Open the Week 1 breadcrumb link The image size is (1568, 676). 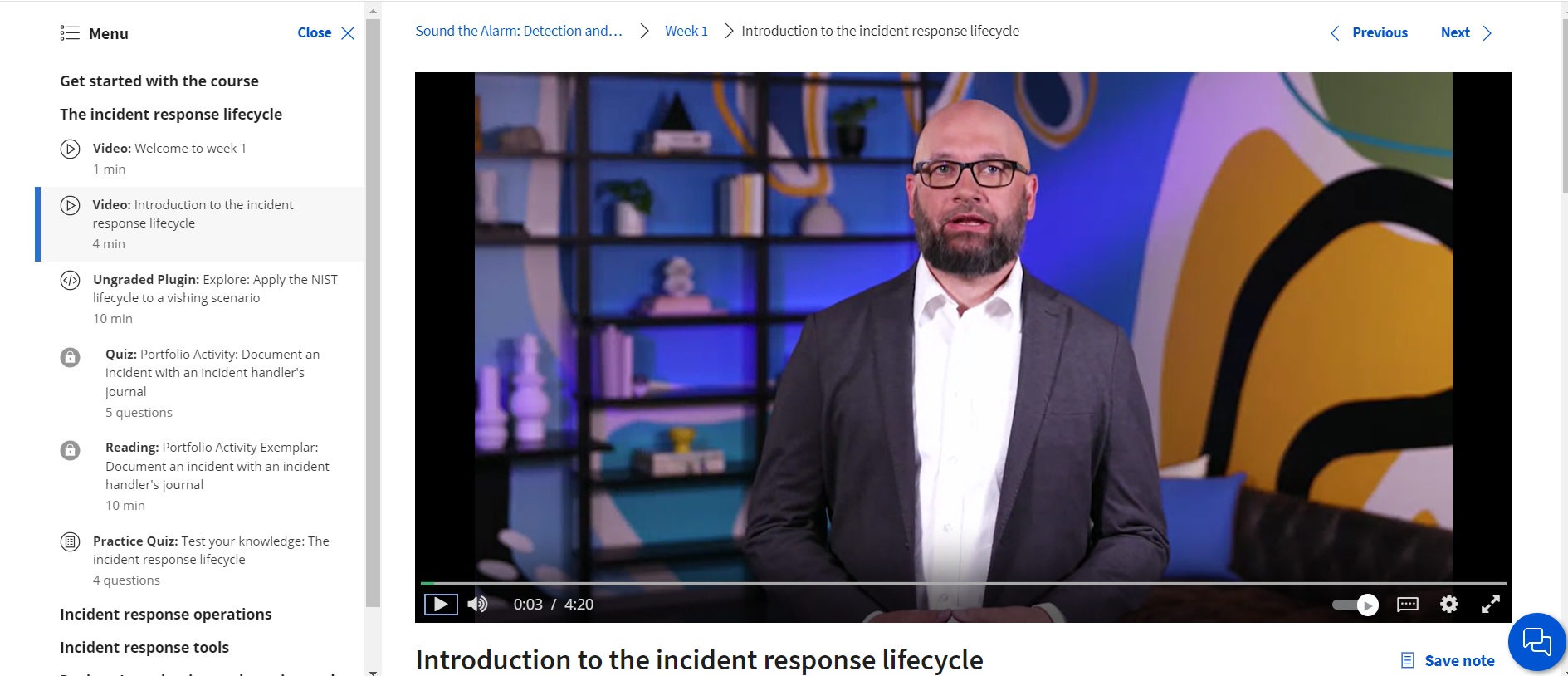686,31
